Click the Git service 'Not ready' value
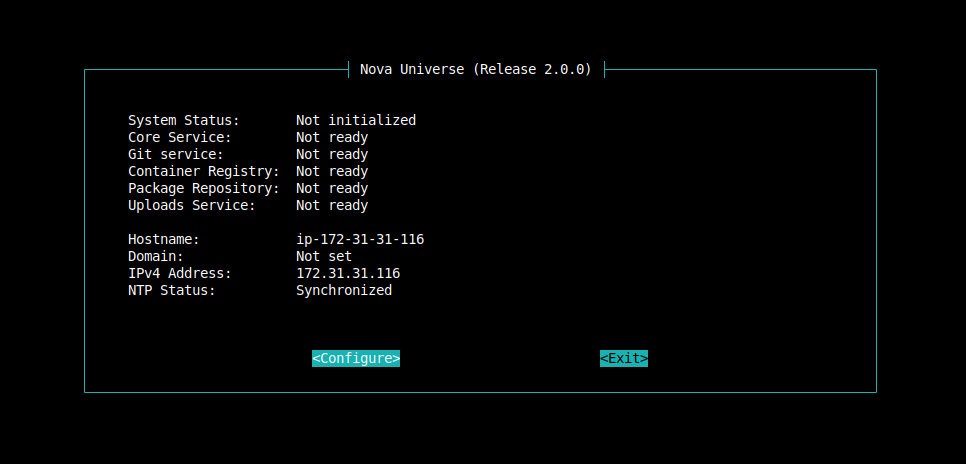The width and height of the screenshot is (966, 464). point(332,155)
